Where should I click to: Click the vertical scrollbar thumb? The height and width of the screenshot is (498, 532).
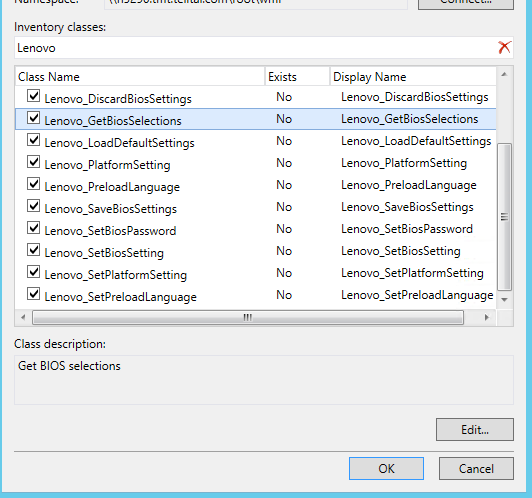pyautogui.click(x=505, y=217)
